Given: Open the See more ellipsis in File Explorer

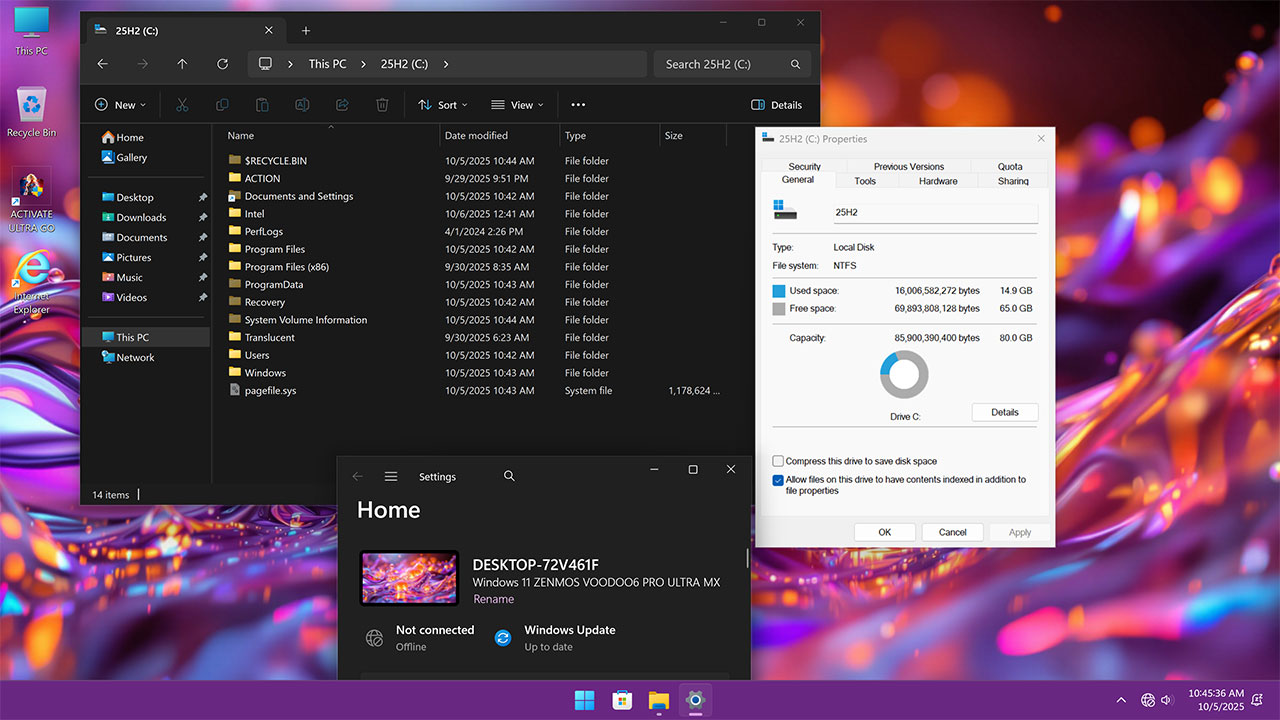Looking at the screenshot, I should pos(578,105).
